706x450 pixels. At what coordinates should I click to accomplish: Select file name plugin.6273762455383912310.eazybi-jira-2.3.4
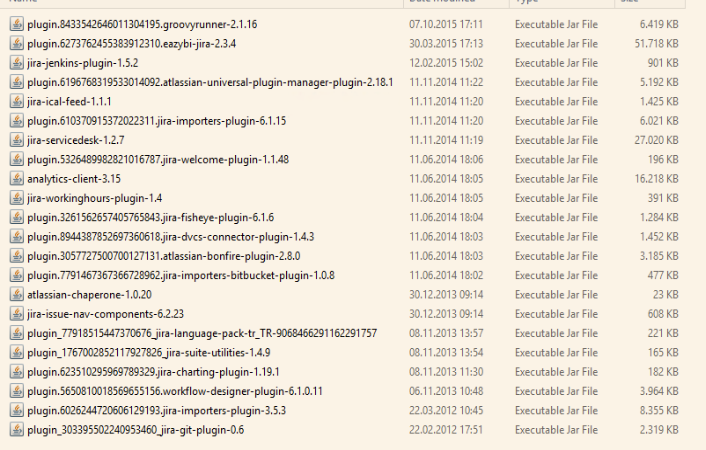tap(131, 44)
